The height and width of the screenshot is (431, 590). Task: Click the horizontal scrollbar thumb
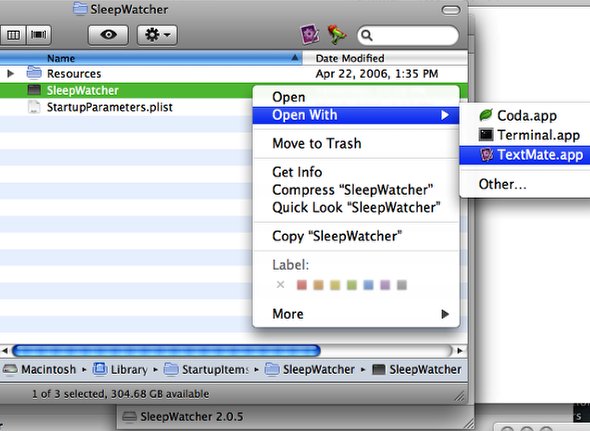tap(166, 351)
